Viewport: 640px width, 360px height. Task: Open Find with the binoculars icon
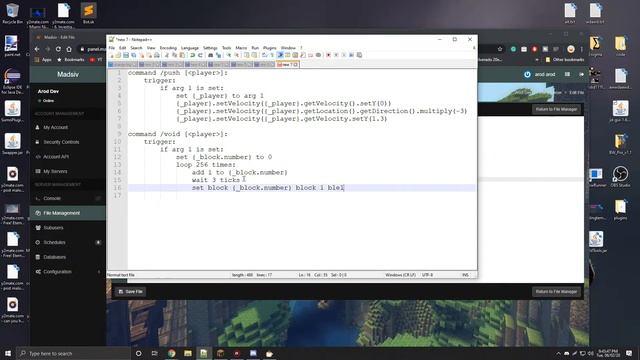point(210,55)
